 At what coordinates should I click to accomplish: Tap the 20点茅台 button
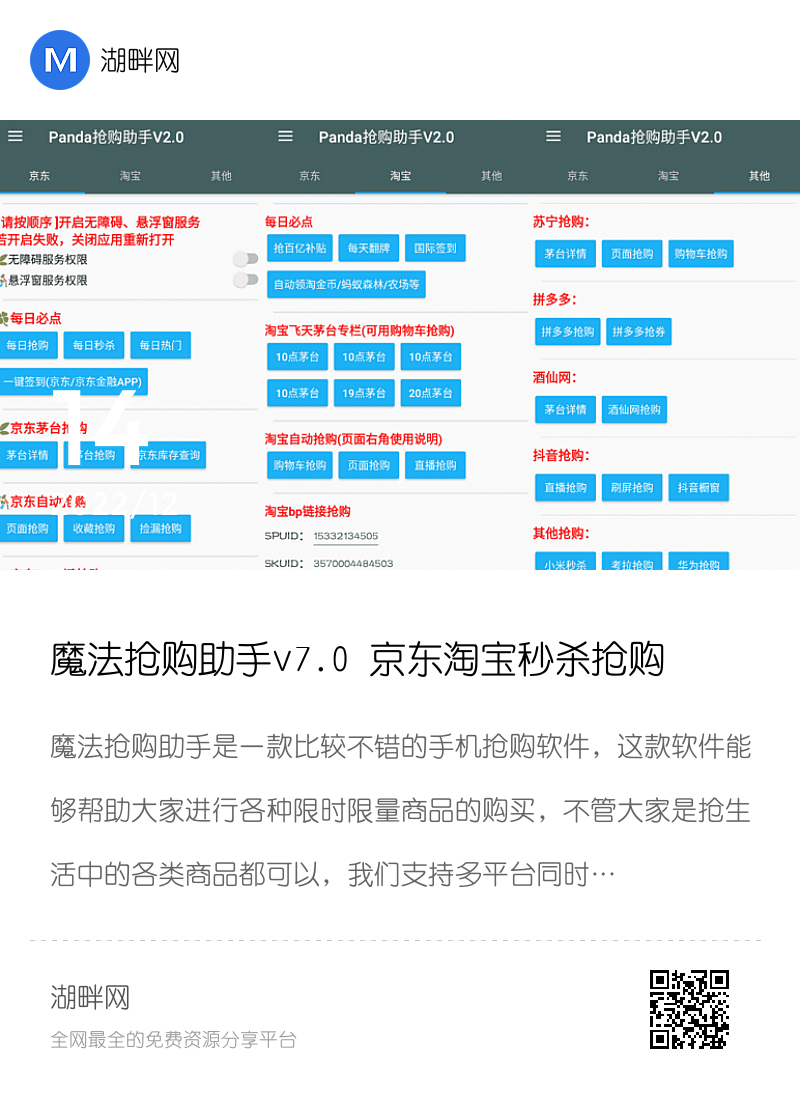[430, 393]
